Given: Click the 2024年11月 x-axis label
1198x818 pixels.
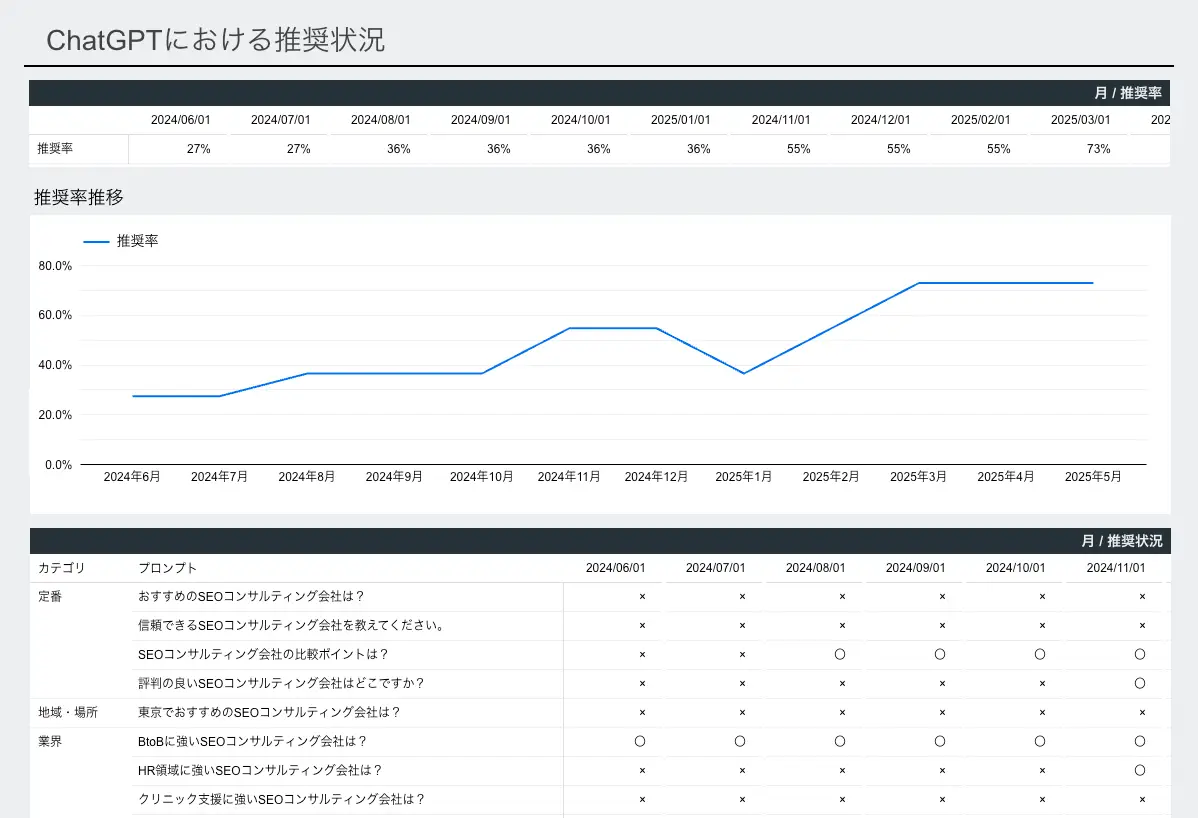Looking at the screenshot, I should 568,477.
